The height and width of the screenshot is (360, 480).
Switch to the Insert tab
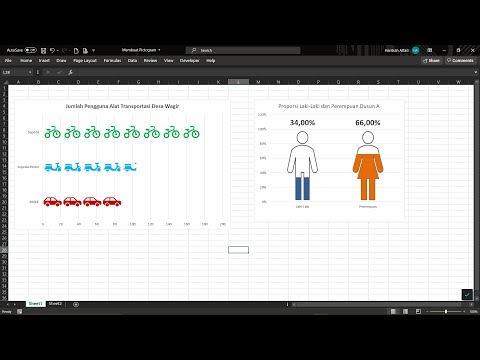tap(44, 60)
